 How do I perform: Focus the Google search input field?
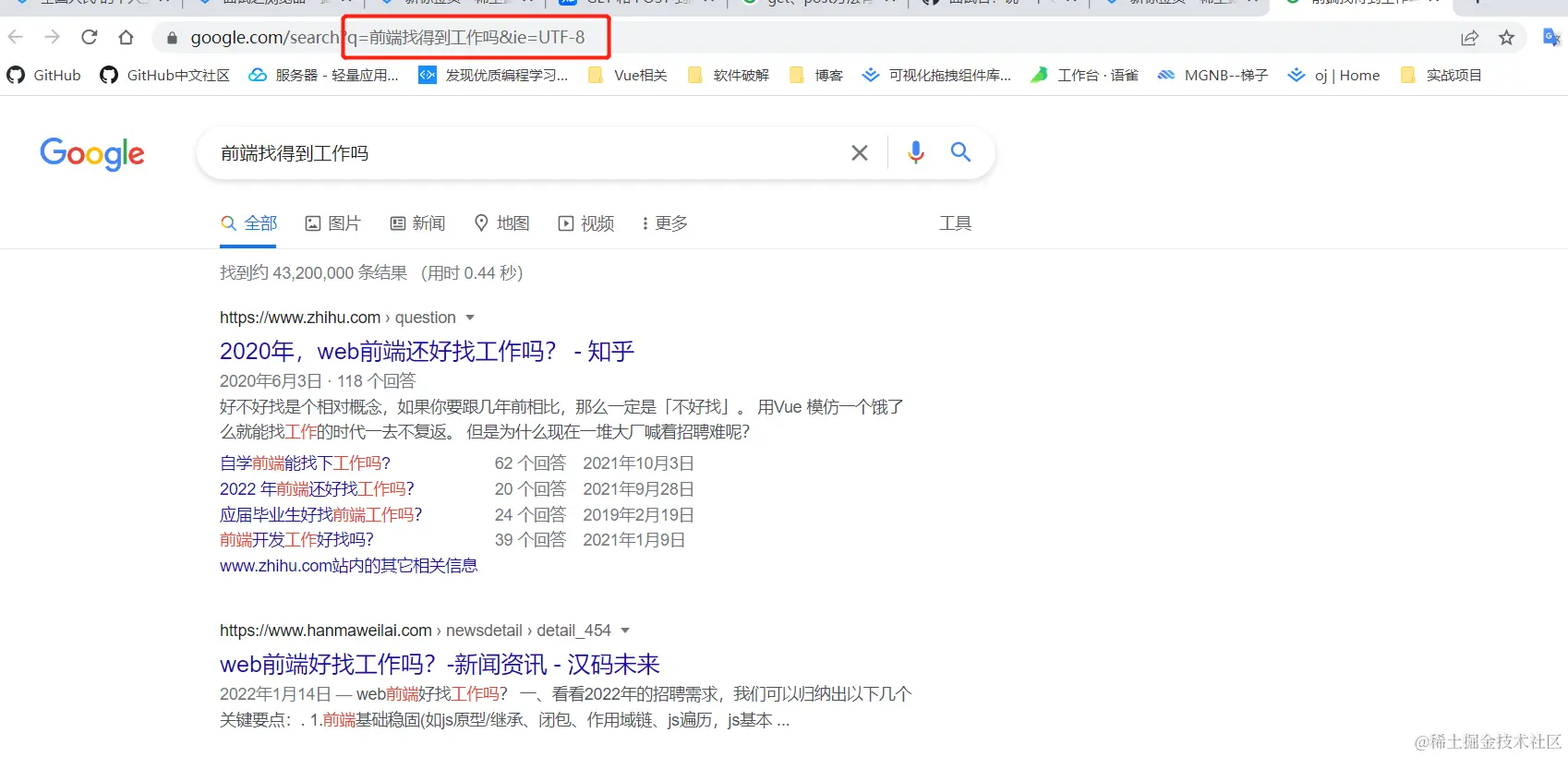tap(526, 153)
